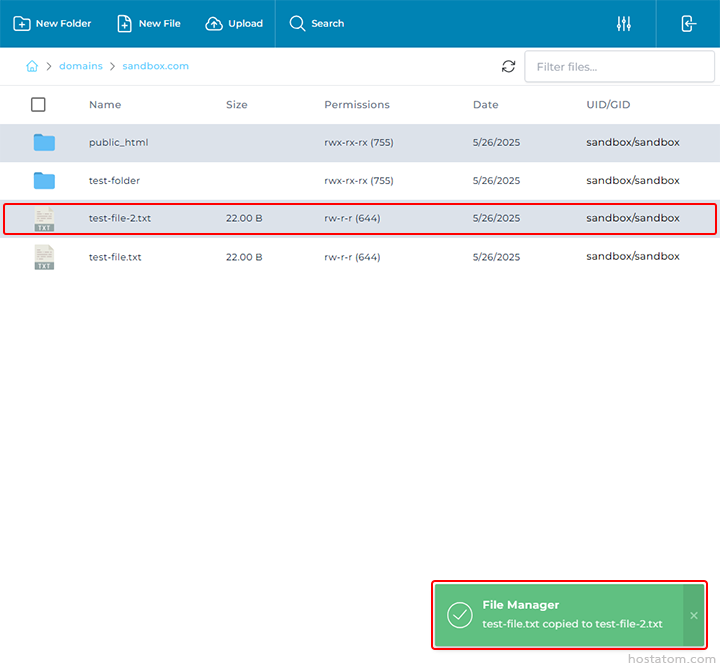Screen dimensions: 720x667
Task: Click the test-file-2.txt file icon
Action: (44, 219)
